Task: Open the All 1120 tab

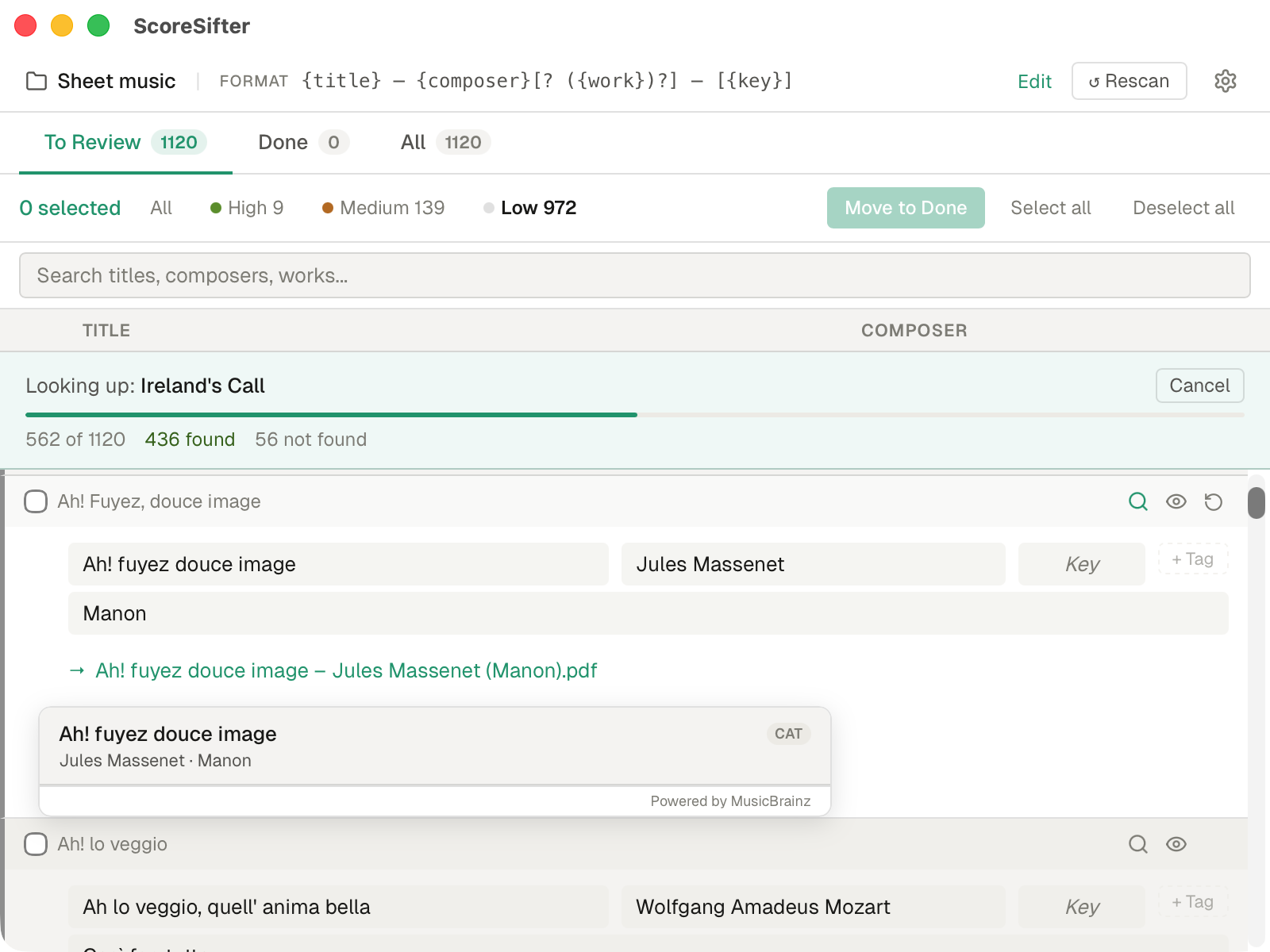Action: coord(413,142)
